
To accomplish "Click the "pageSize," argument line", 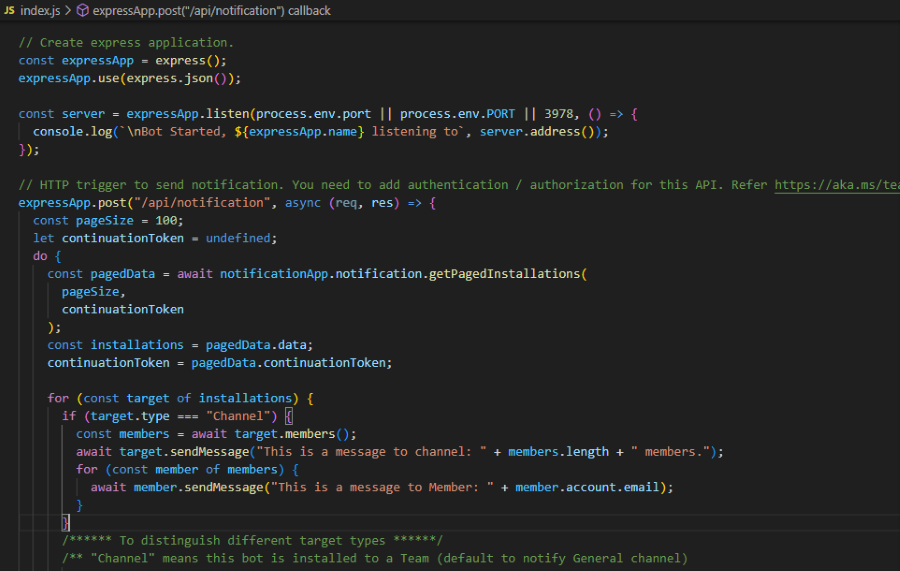I will [94, 292].
